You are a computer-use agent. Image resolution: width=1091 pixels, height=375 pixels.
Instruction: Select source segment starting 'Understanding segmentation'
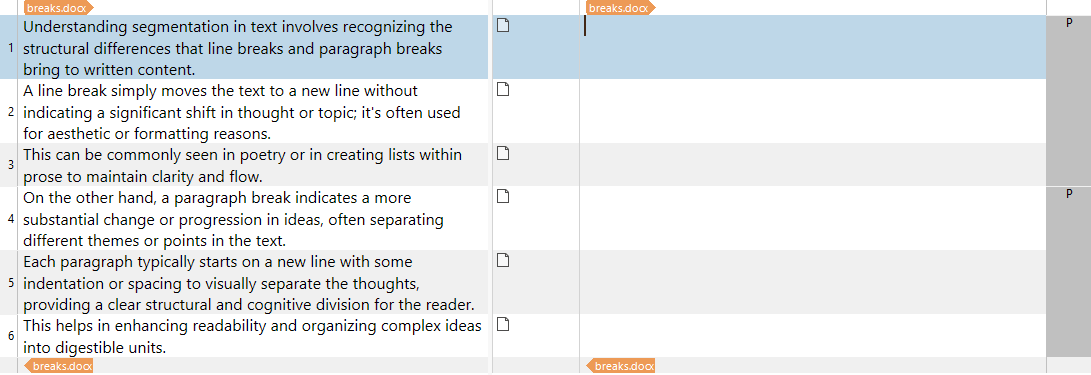click(x=255, y=47)
